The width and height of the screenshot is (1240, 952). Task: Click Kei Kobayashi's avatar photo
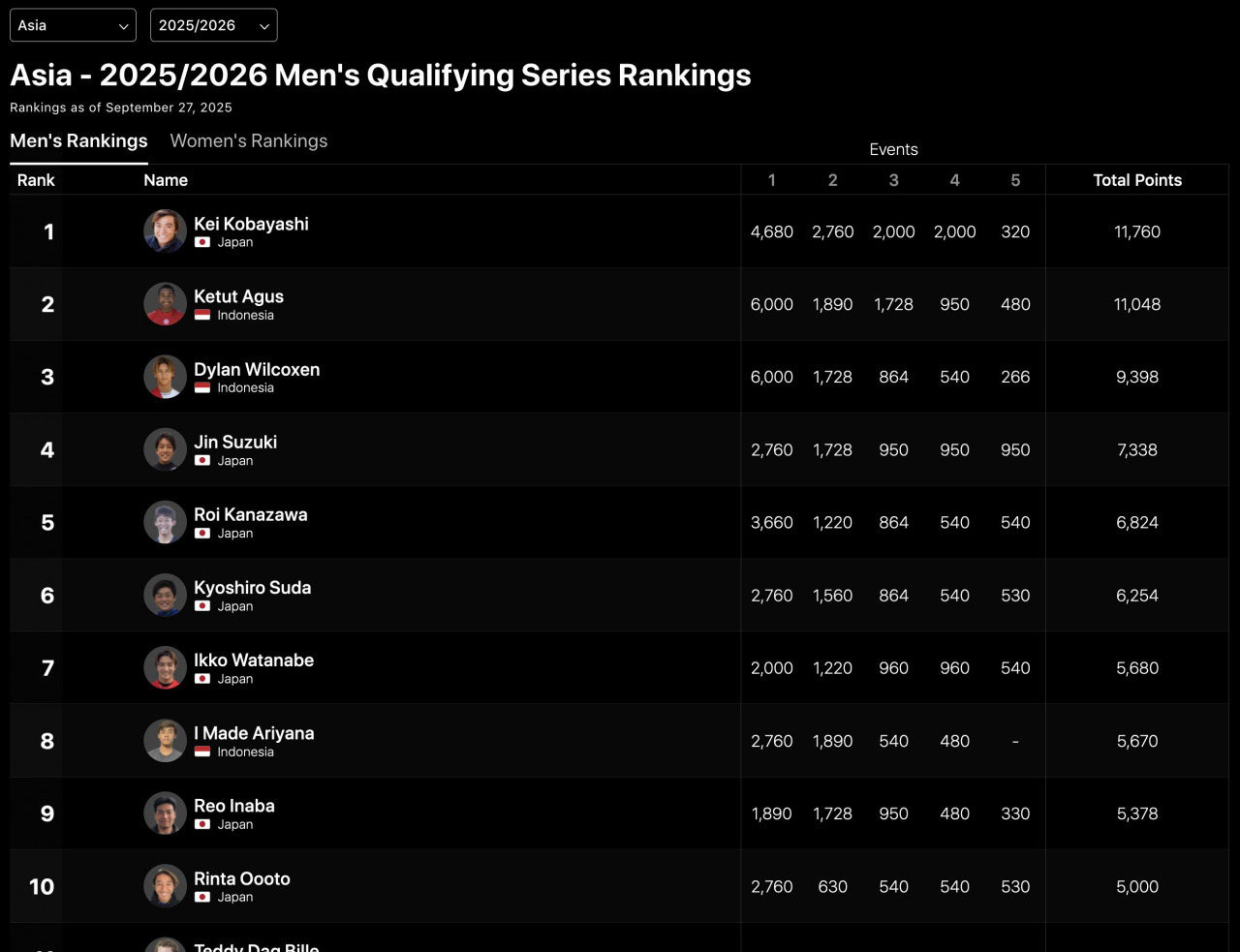pos(165,231)
